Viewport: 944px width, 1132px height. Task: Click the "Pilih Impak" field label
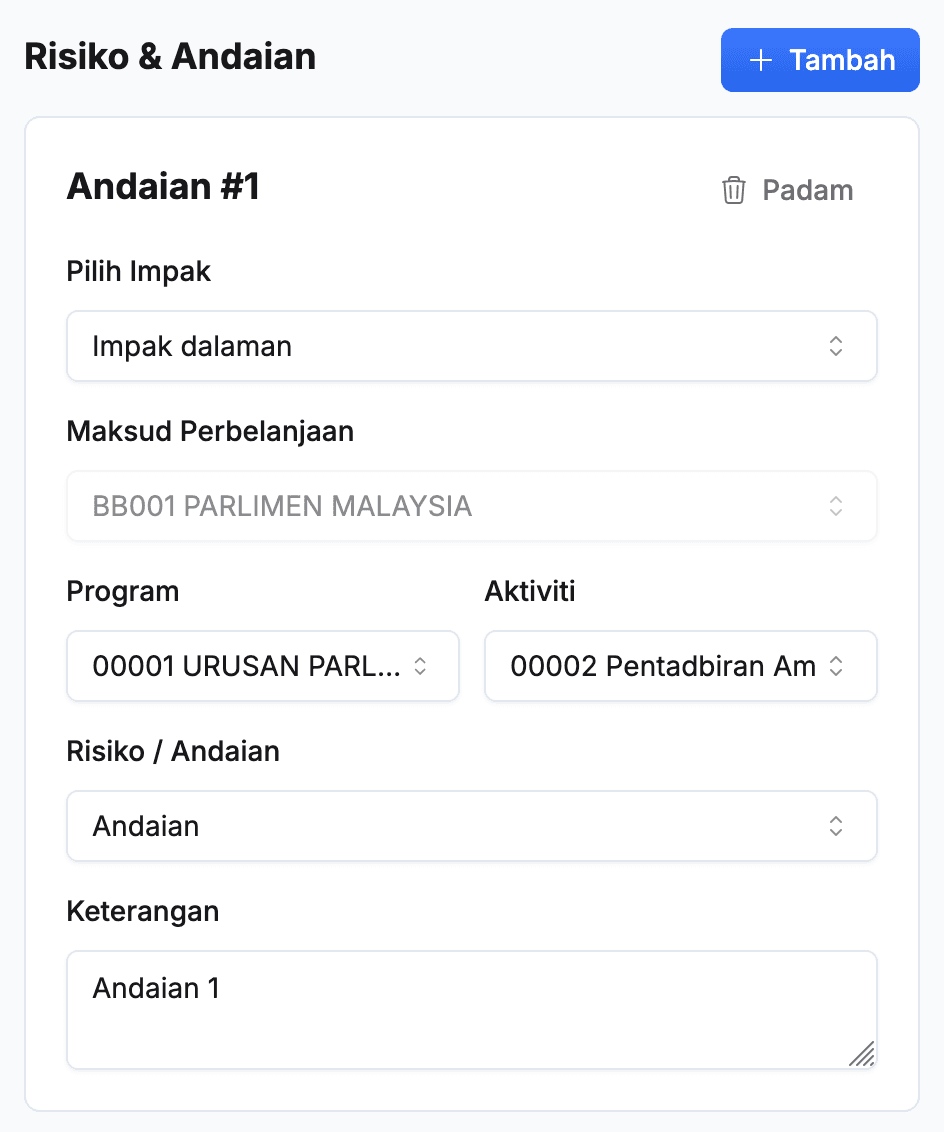click(139, 271)
